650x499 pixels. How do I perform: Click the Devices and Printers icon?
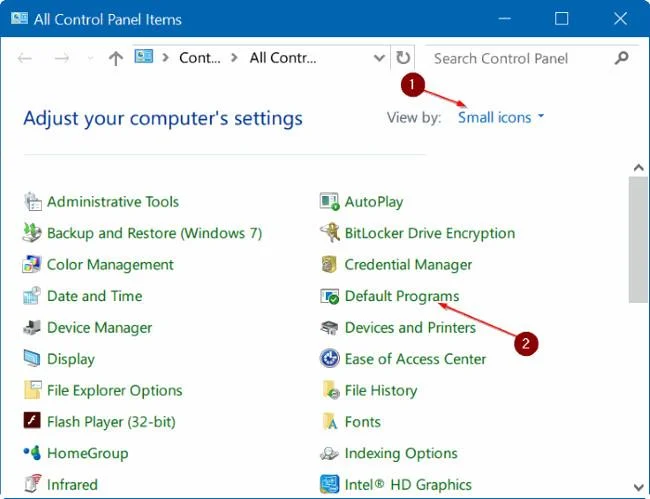click(x=330, y=327)
